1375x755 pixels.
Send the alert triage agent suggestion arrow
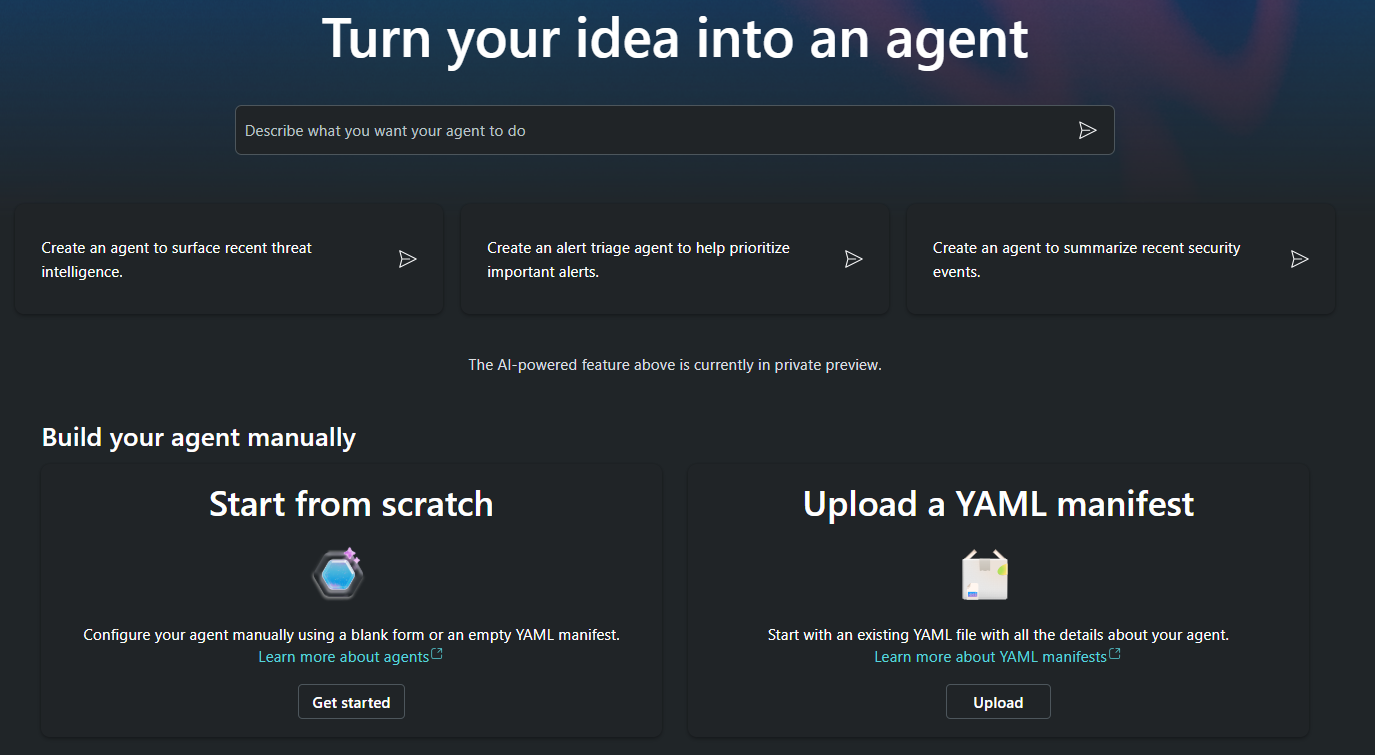pyautogui.click(x=853, y=259)
